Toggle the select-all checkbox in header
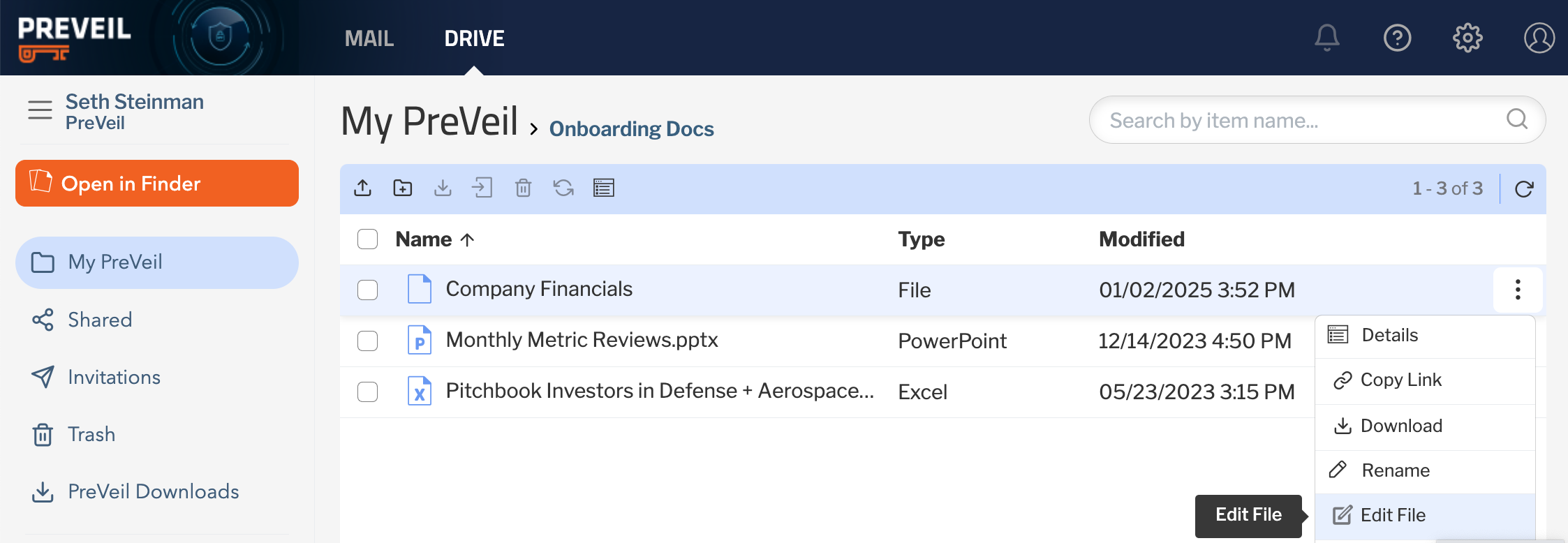This screenshot has width=1568, height=543. [x=367, y=239]
